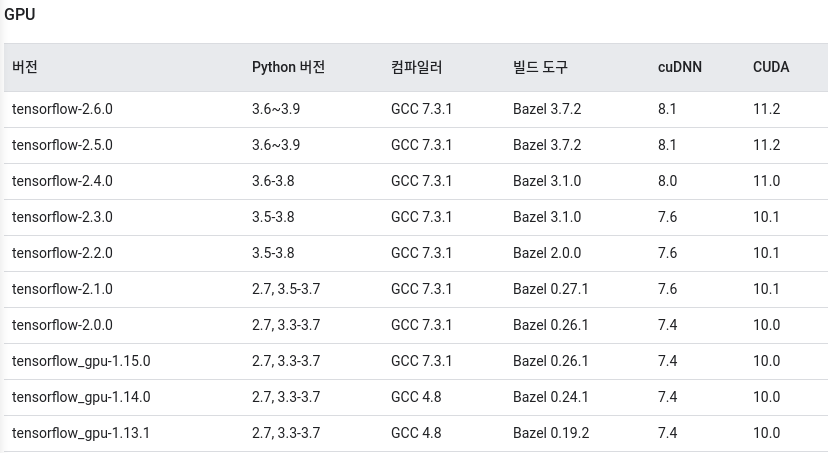The image size is (837, 453).
Task: Select the tensorflow-2.1.0 version cell
Action: tap(62, 289)
